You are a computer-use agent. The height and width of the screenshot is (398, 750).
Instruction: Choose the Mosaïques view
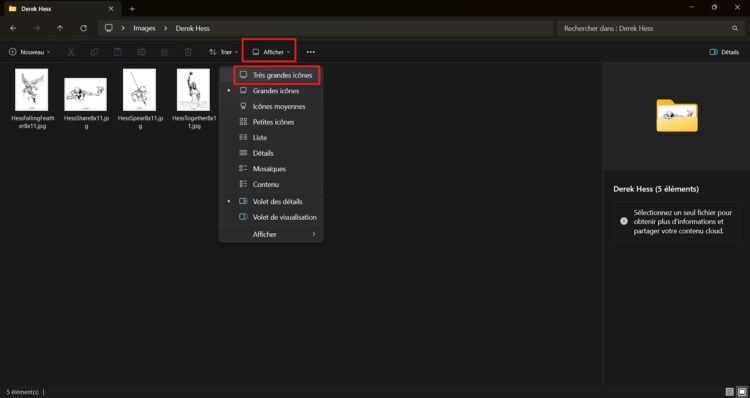coord(271,169)
